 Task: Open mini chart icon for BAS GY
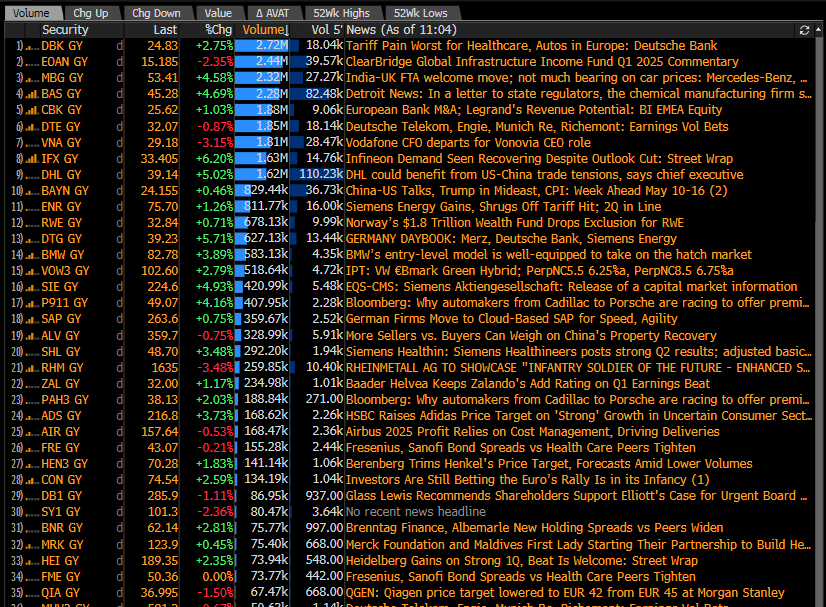32,94
